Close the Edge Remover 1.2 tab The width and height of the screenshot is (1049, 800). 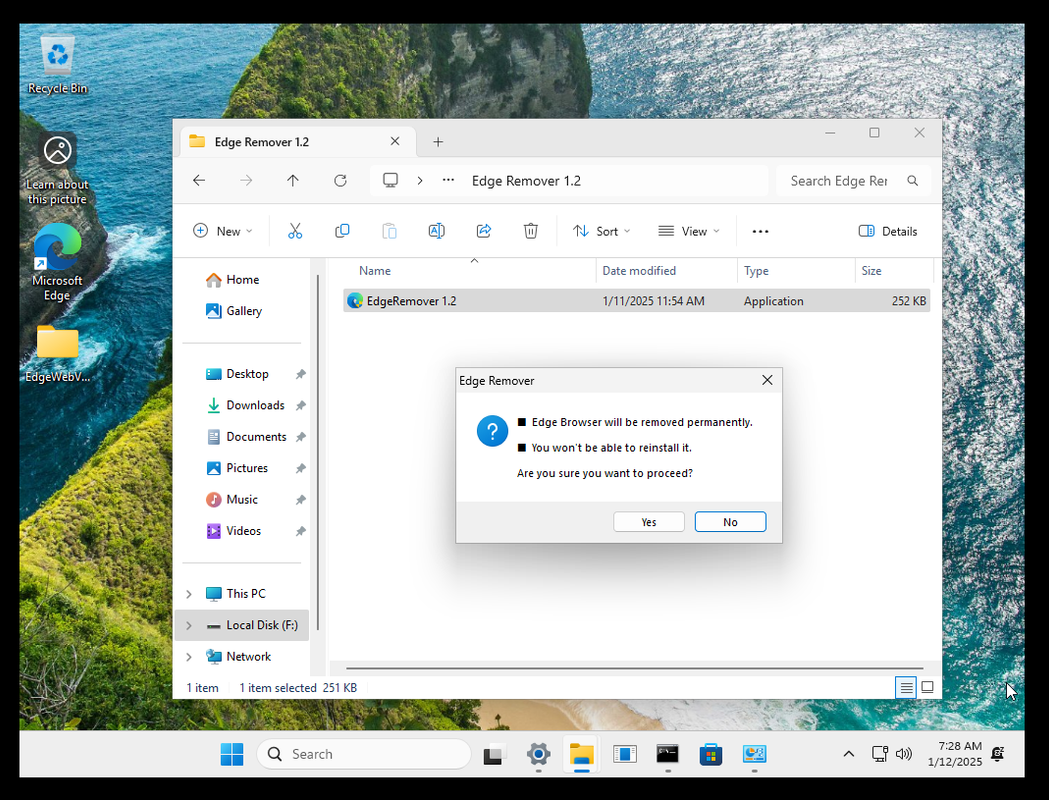coord(395,141)
